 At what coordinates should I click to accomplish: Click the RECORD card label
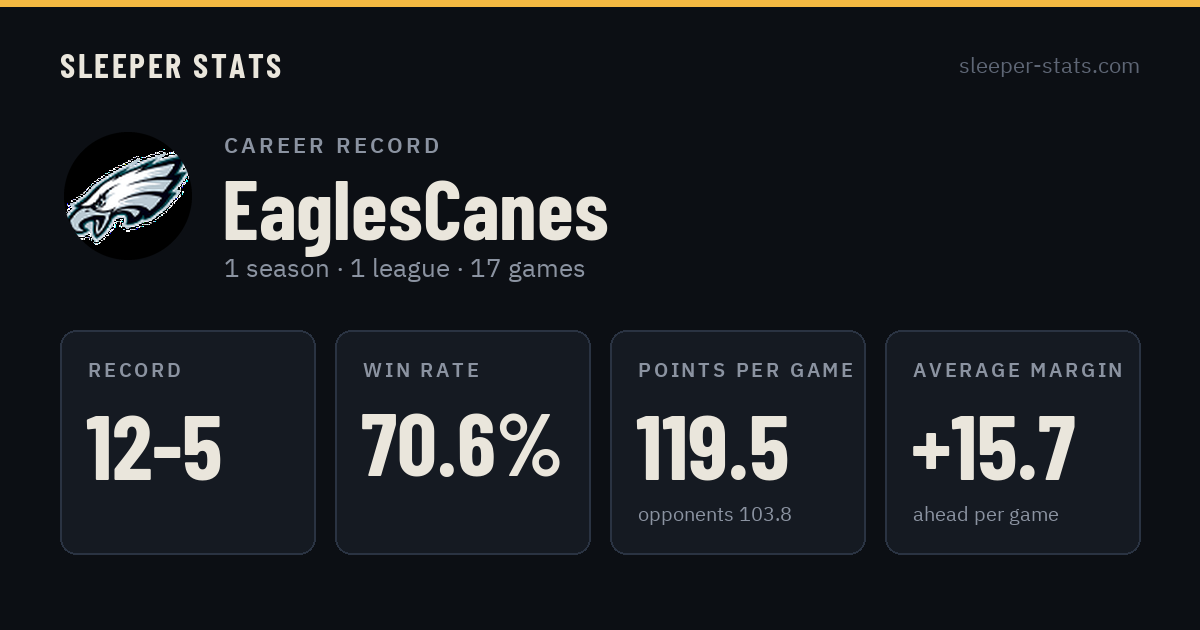pyautogui.click(x=136, y=371)
